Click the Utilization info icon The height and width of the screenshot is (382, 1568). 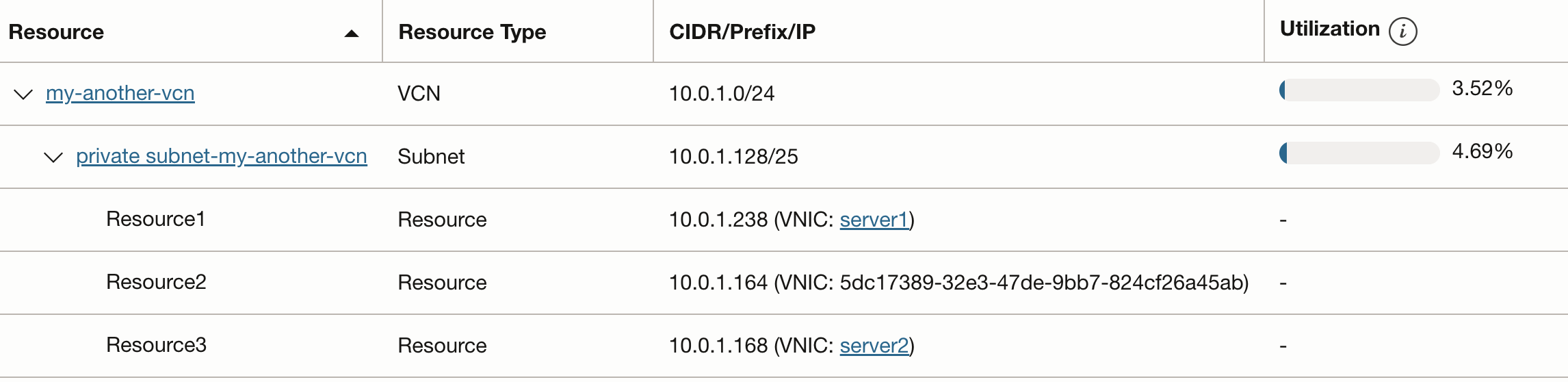(x=1402, y=31)
